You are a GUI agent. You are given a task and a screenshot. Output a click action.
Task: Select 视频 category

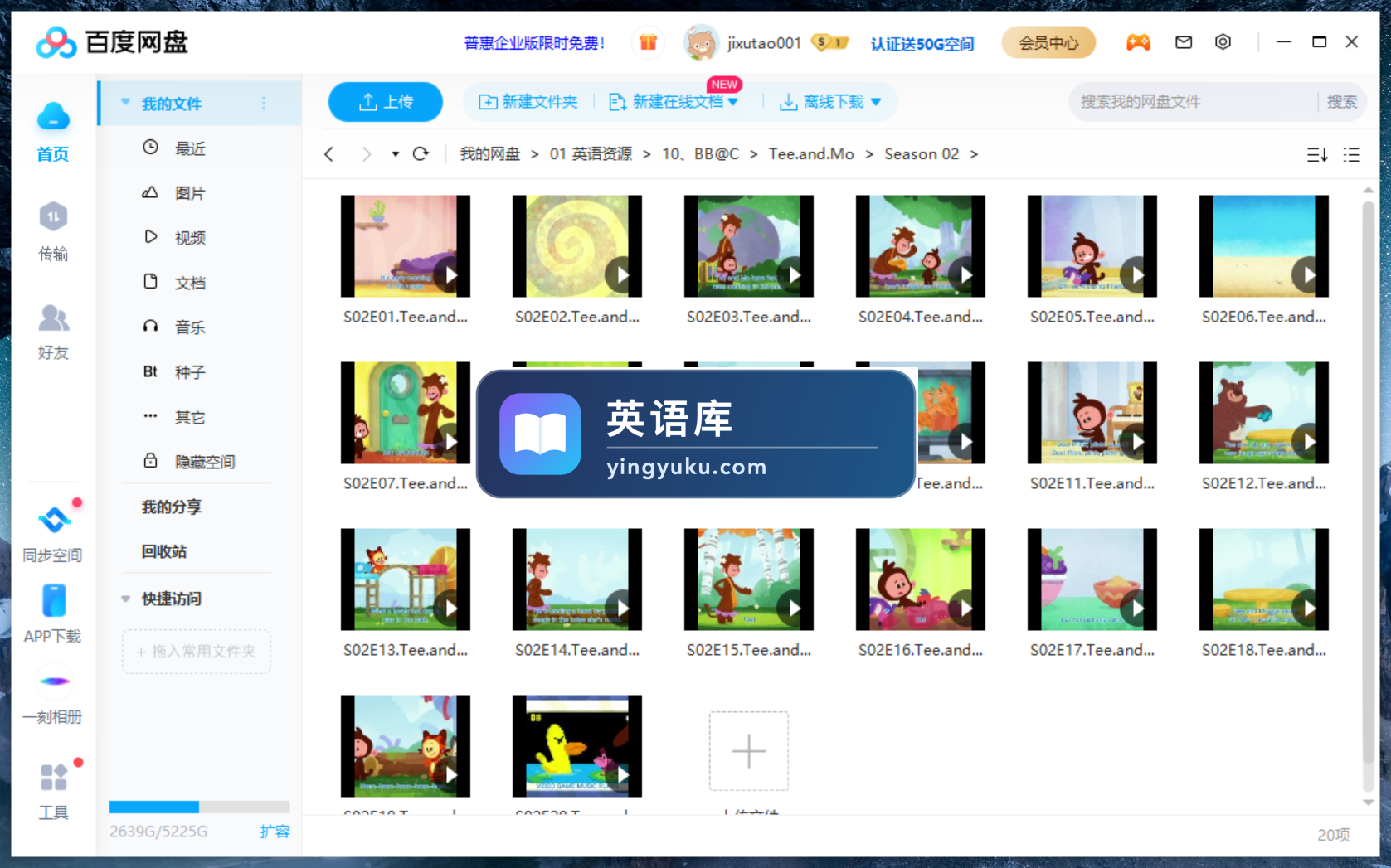pos(190,238)
